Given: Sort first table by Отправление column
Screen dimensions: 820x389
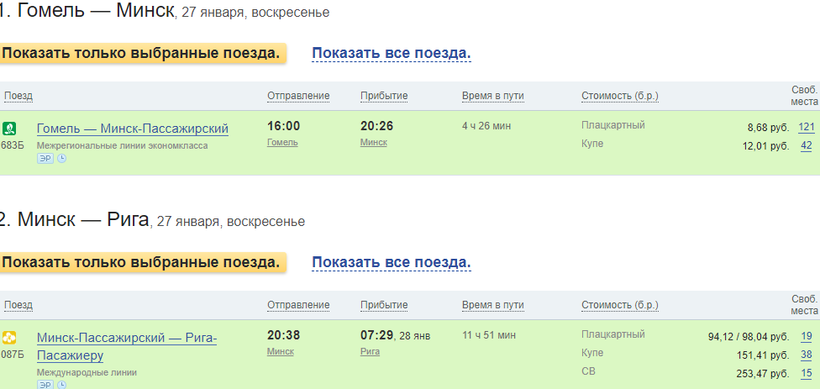Looking at the screenshot, I should pos(299,96).
